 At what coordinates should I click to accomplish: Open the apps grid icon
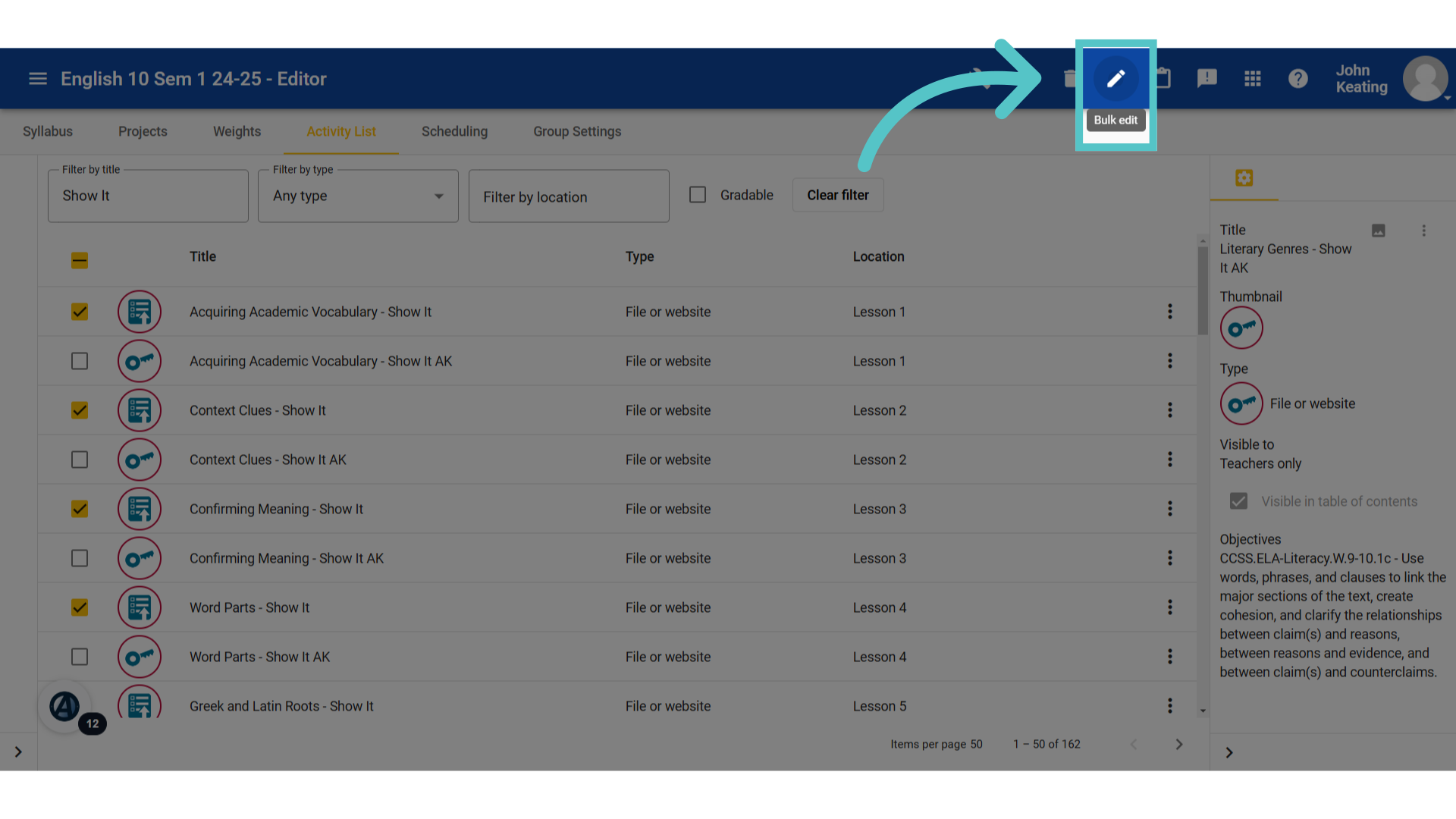[x=1252, y=79]
